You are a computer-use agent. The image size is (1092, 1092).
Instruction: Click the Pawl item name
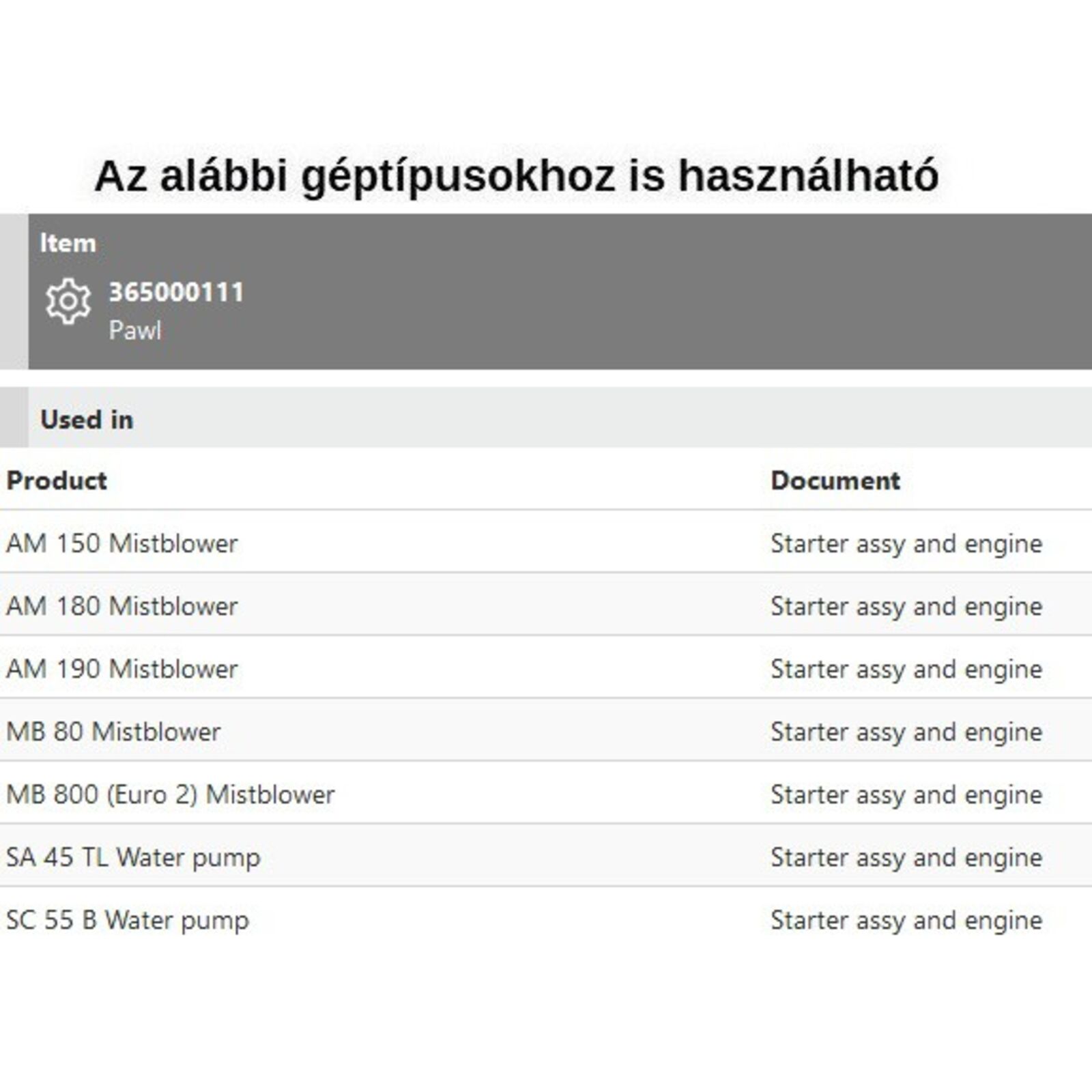coord(135,330)
